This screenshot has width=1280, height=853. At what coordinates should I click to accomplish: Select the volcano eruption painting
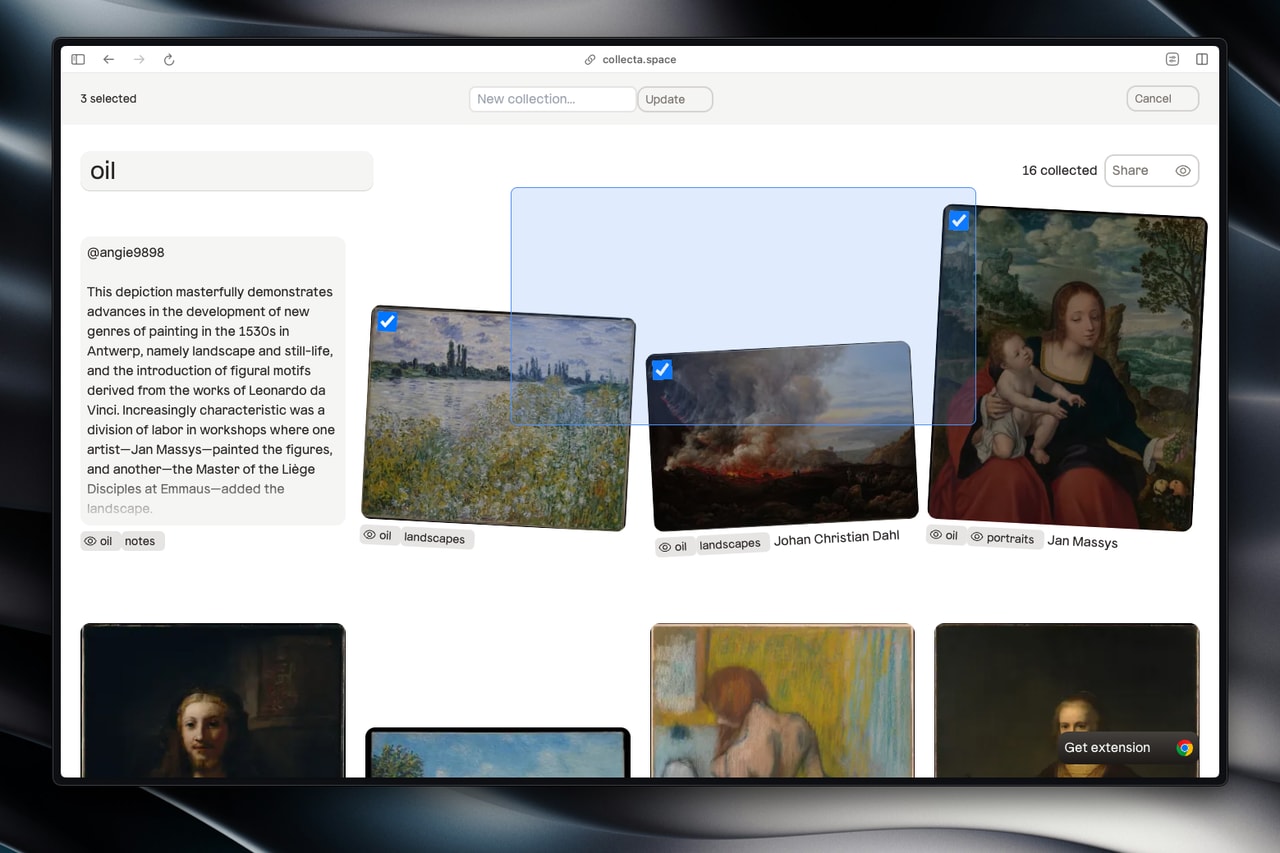click(782, 436)
